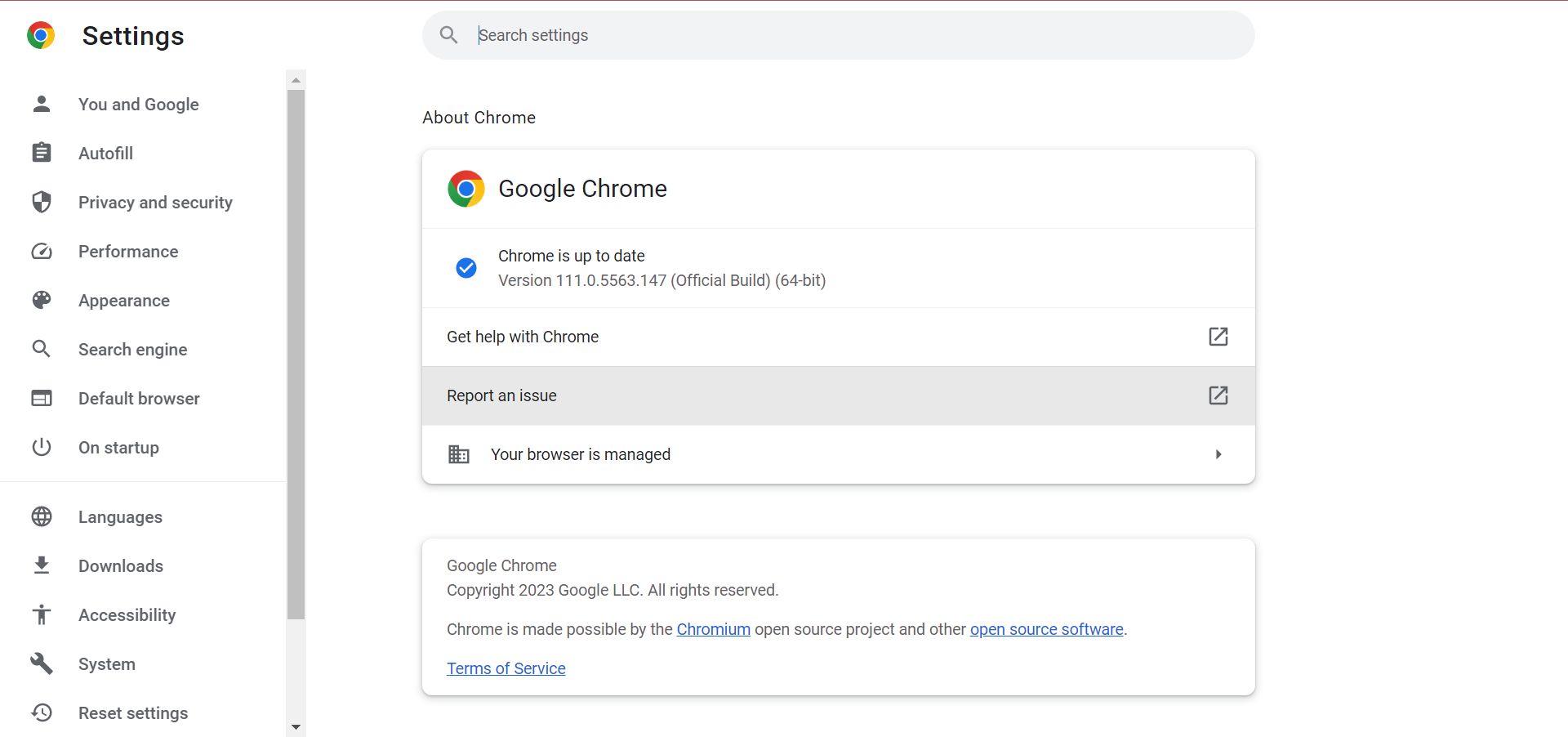Focus the Search settings field

click(839, 35)
